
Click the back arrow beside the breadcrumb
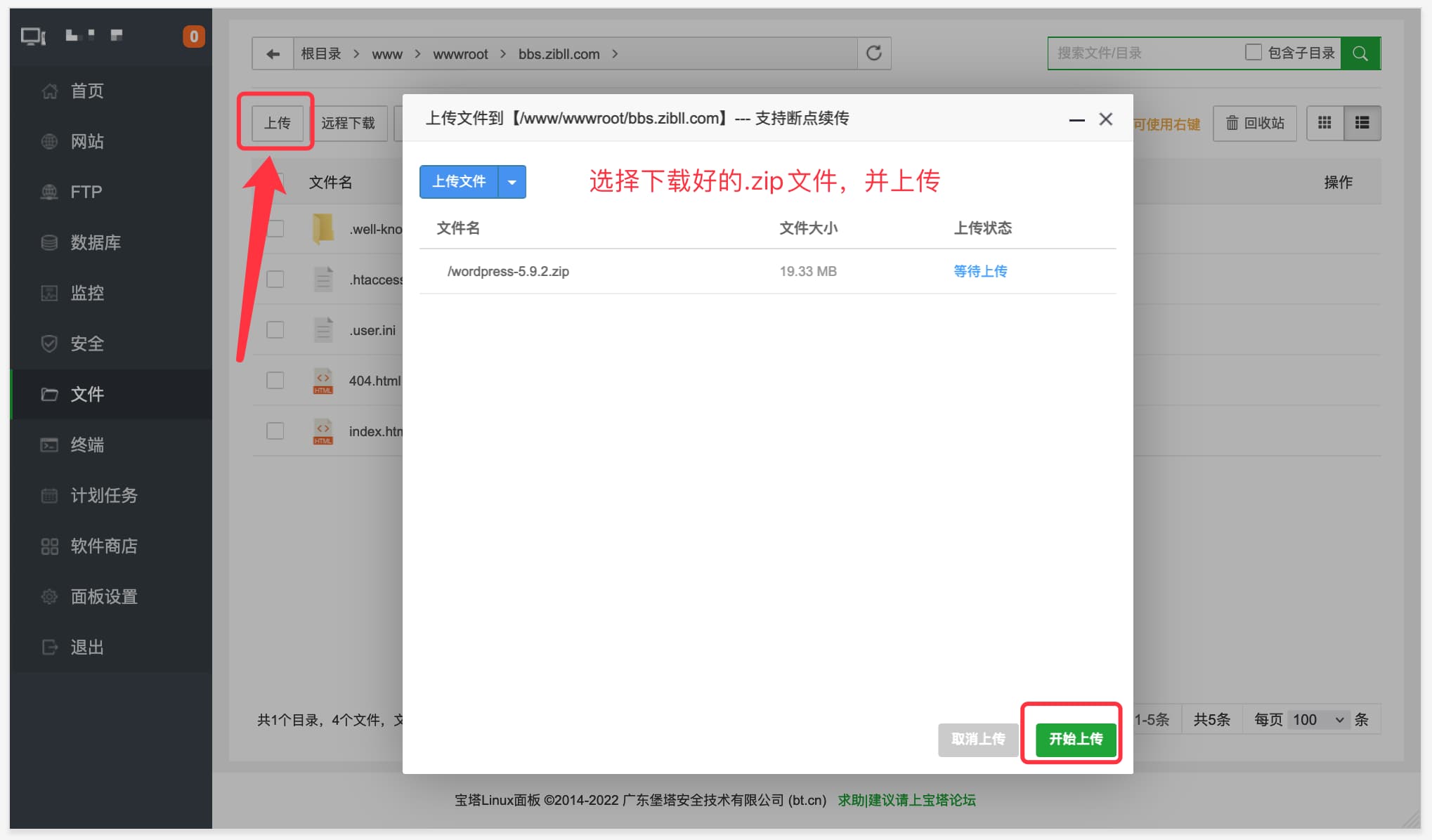coord(273,53)
